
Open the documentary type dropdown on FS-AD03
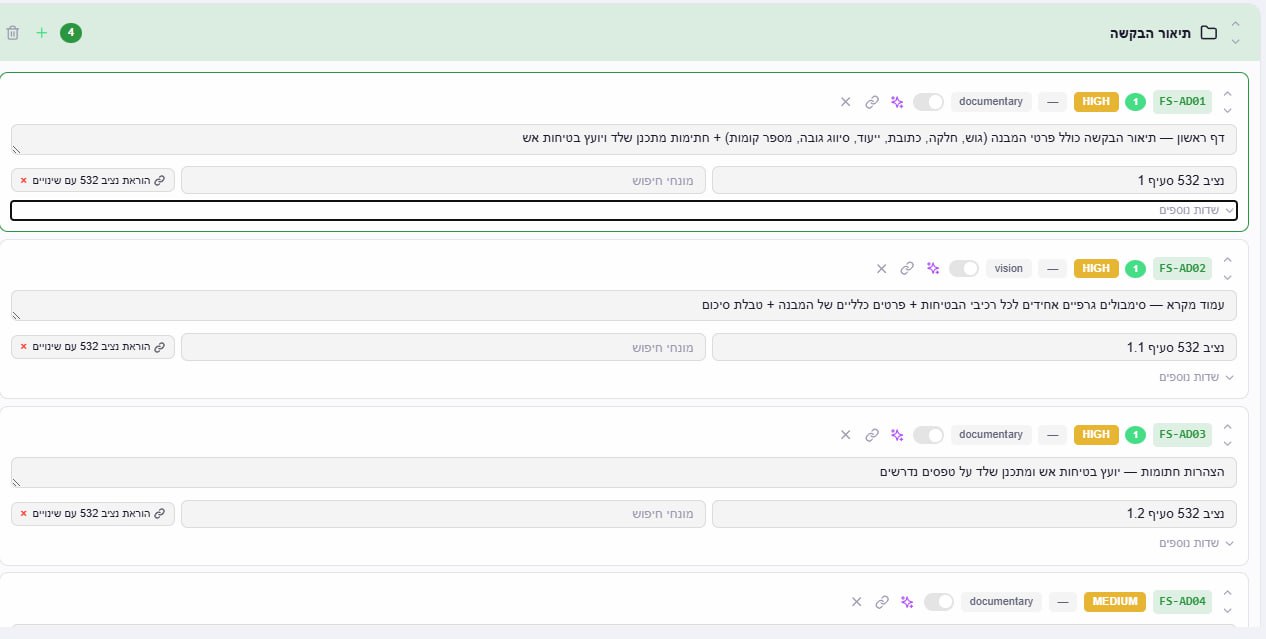991,435
